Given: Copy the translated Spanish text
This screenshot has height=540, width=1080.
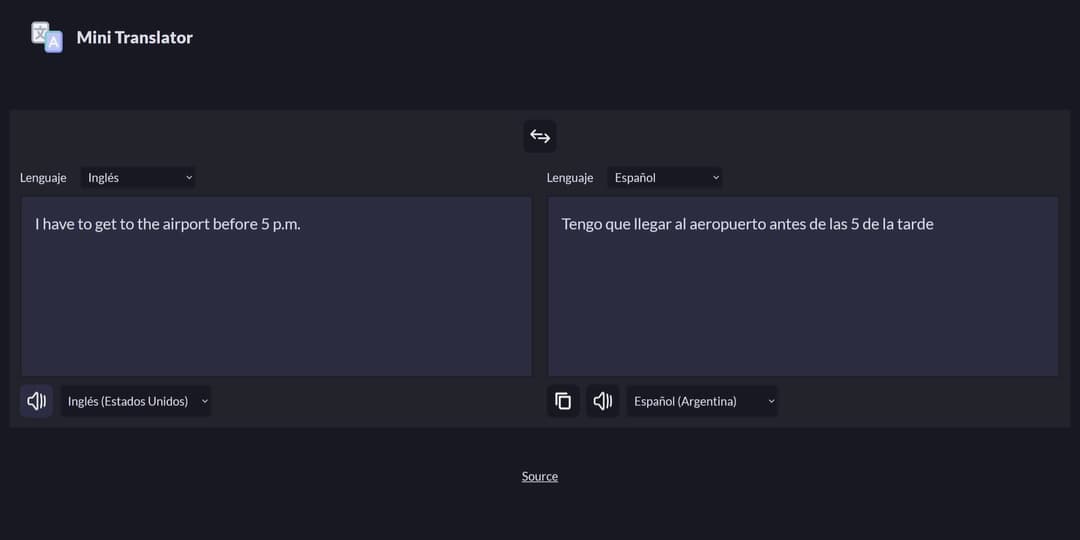Looking at the screenshot, I should click(563, 401).
